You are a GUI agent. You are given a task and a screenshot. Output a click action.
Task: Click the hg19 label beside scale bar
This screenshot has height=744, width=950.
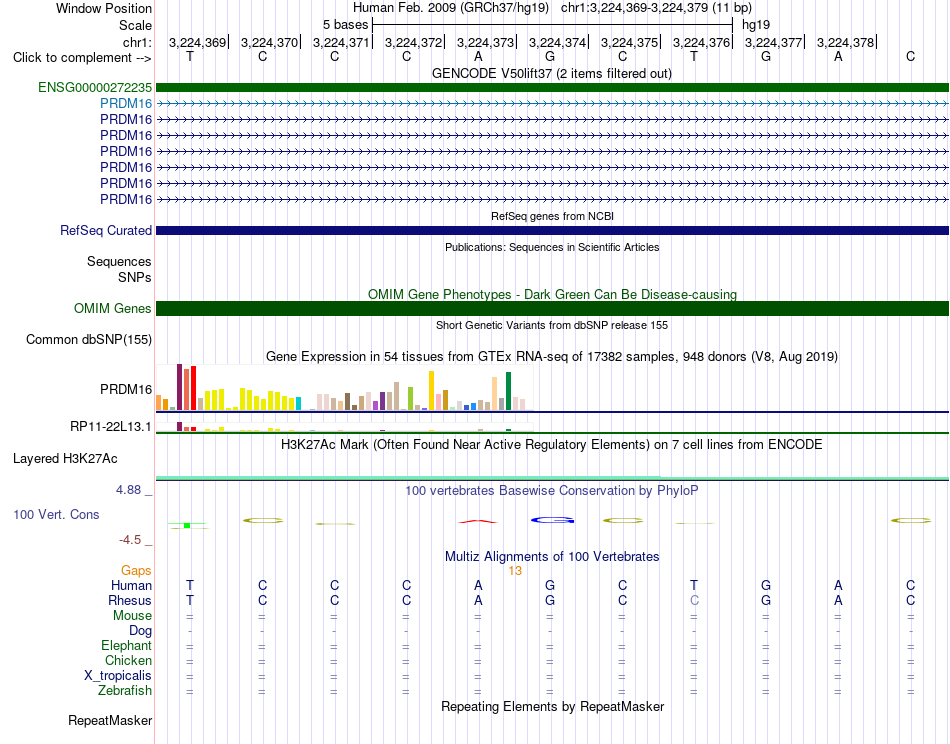coord(756,25)
